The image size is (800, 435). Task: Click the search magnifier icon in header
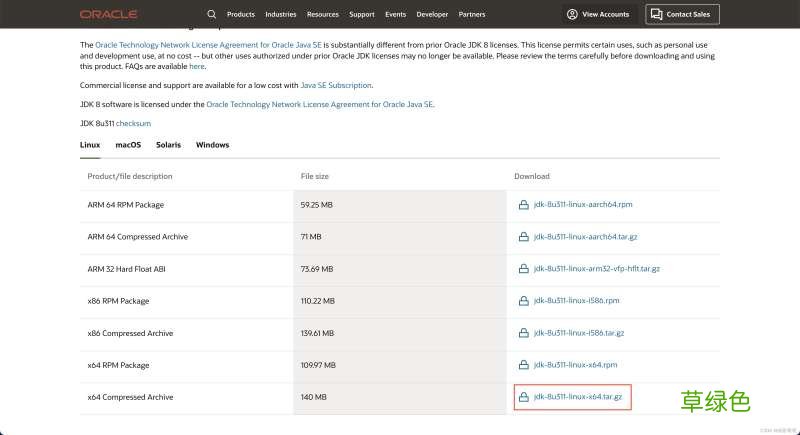[211, 15]
